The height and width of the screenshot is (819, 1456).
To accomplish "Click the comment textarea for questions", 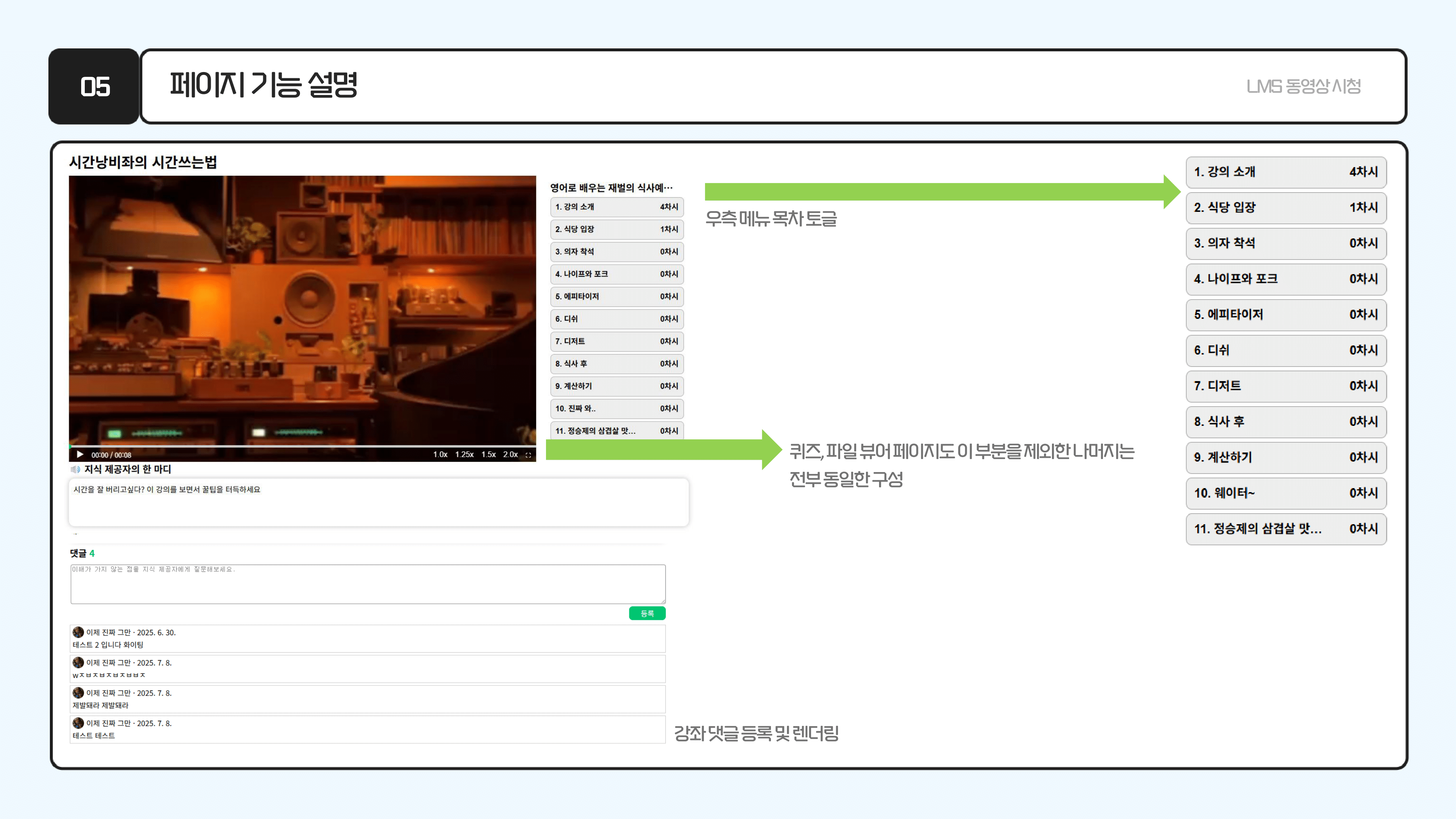I will pos(367,584).
